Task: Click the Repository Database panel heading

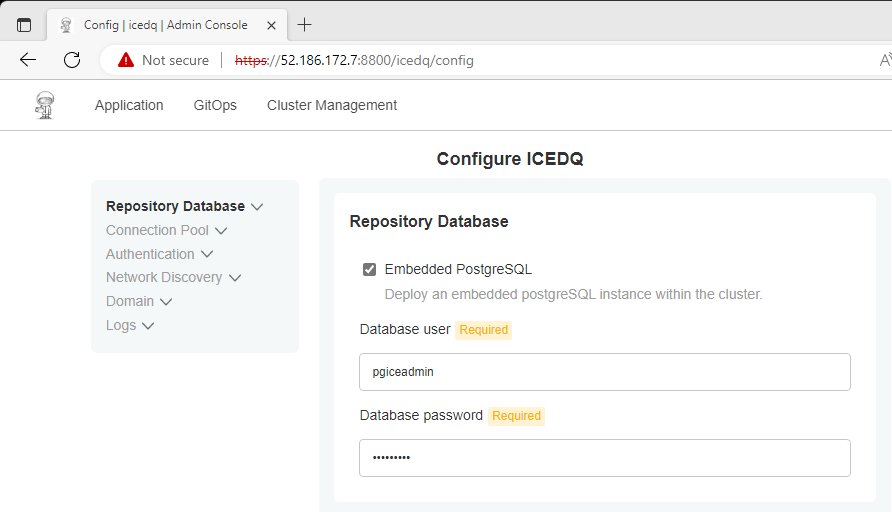Action: coord(429,221)
